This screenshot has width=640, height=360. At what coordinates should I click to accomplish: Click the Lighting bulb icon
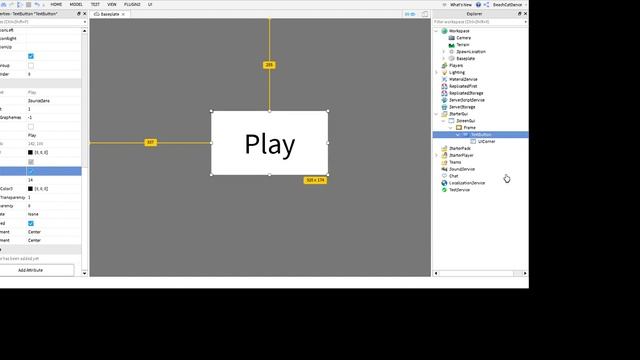[x=444, y=72]
